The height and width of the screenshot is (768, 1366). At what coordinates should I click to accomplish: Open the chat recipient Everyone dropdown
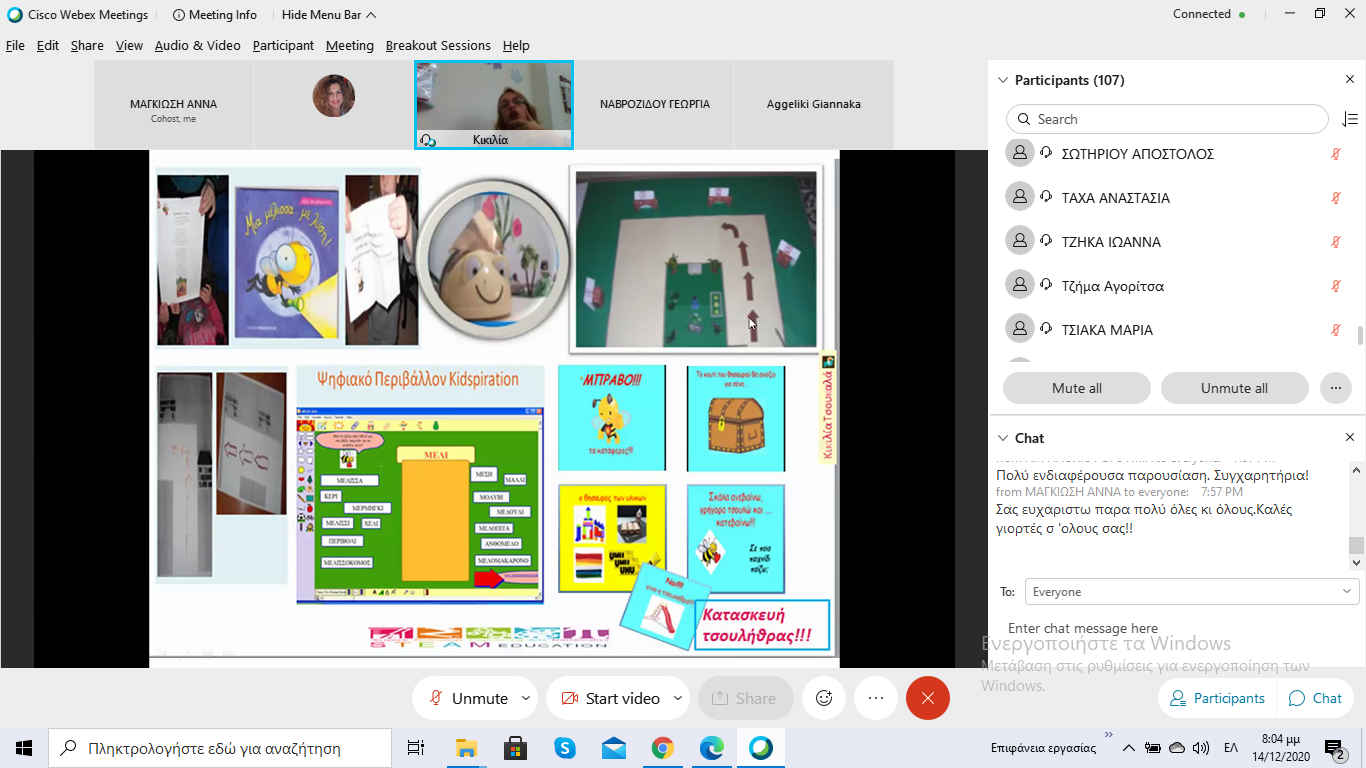coord(1191,592)
